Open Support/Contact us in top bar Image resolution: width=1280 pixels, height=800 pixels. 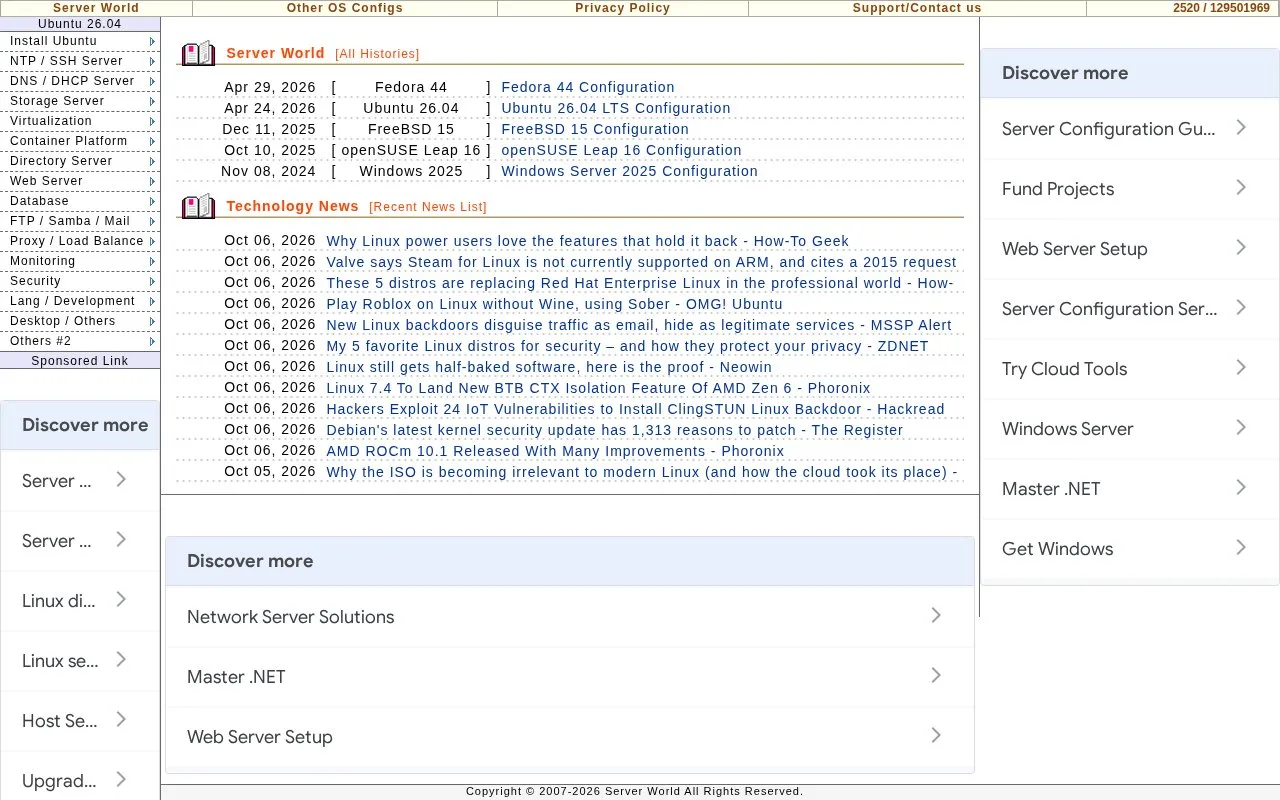click(x=917, y=8)
